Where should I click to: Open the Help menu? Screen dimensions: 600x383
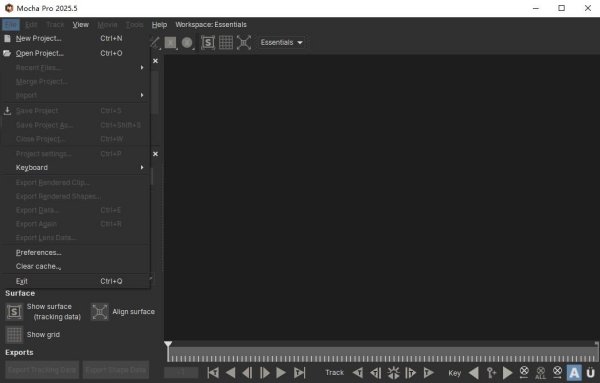pyautogui.click(x=159, y=24)
